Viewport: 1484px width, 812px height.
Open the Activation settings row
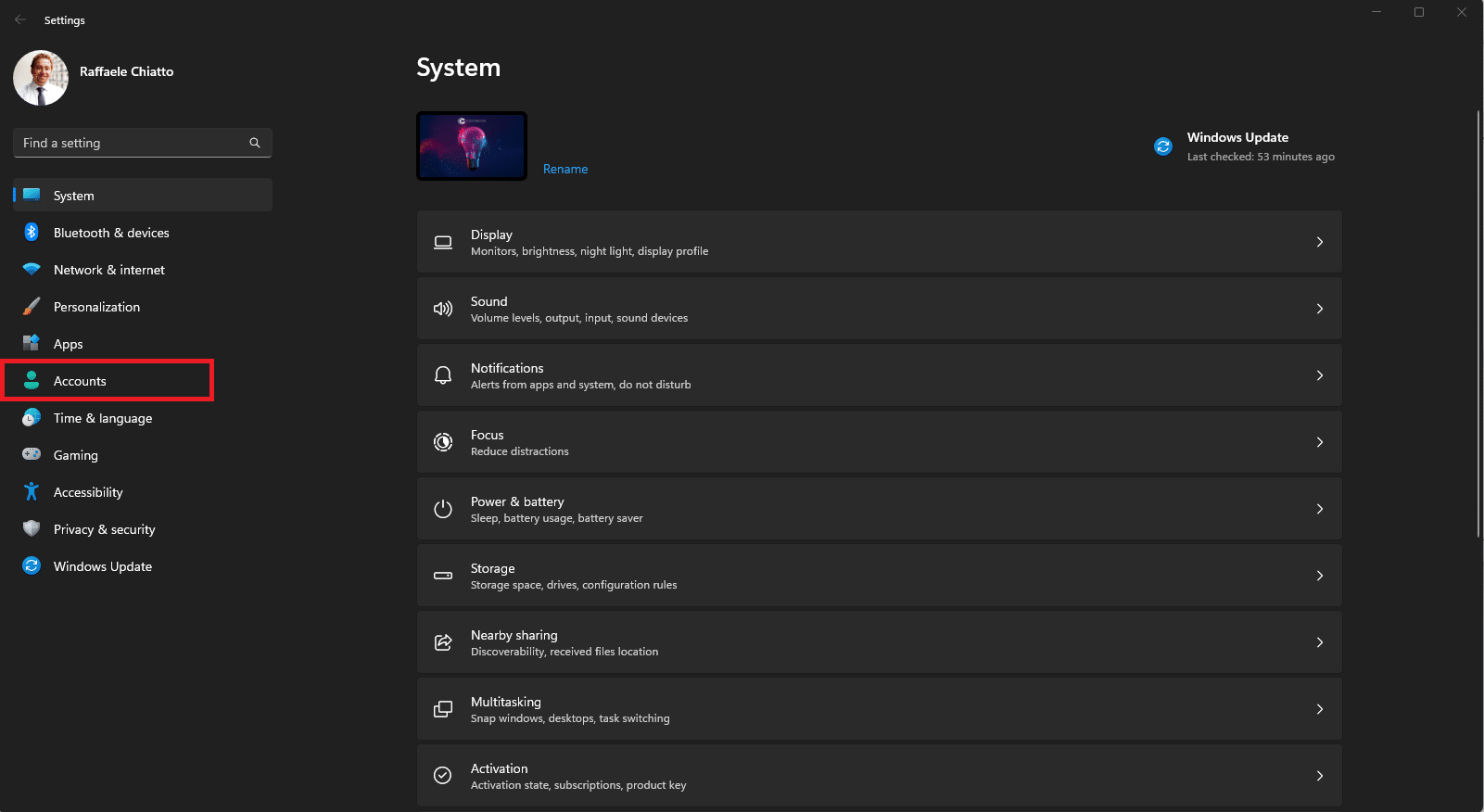(879, 776)
